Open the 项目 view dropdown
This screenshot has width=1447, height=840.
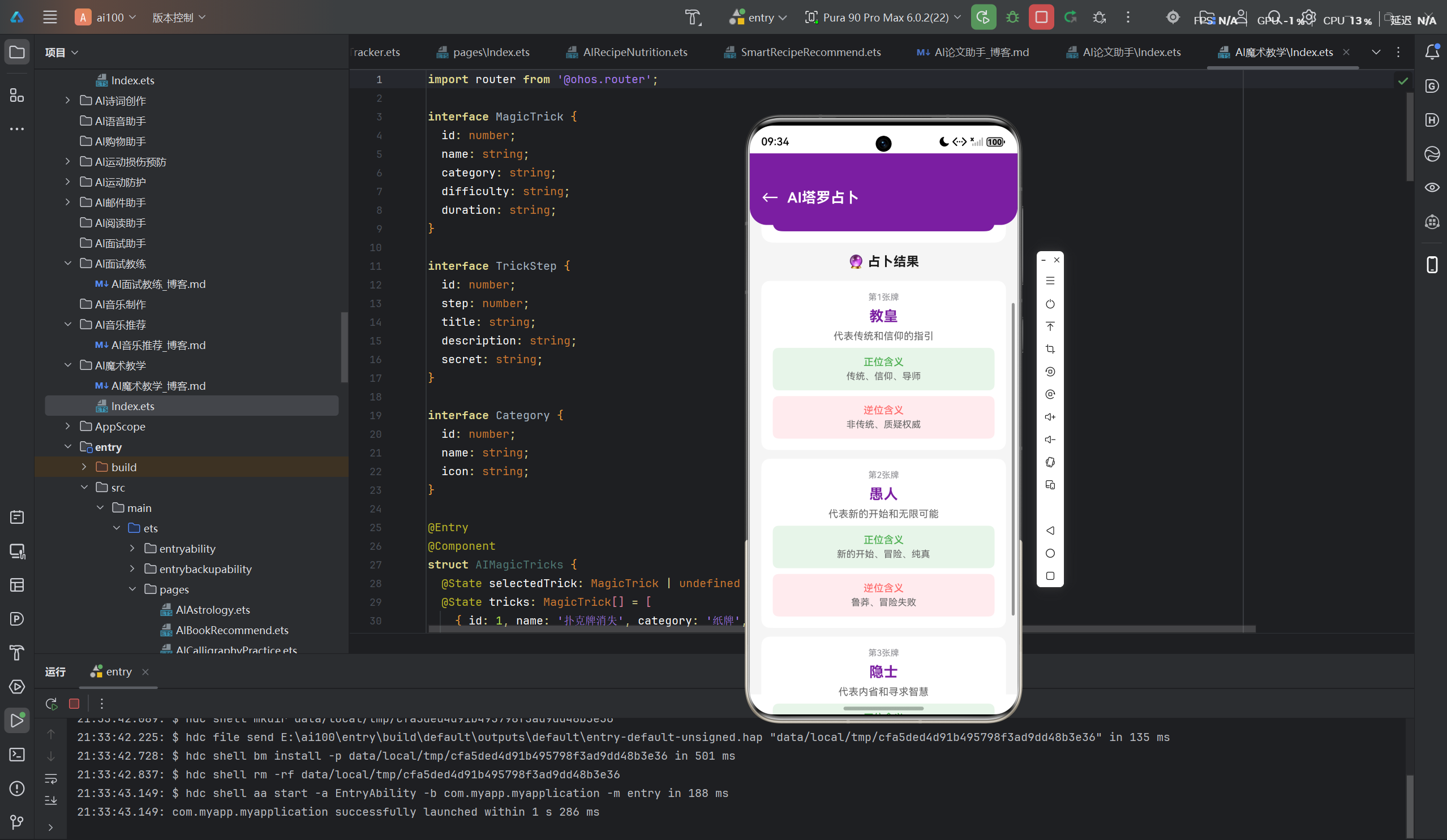pos(62,52)
